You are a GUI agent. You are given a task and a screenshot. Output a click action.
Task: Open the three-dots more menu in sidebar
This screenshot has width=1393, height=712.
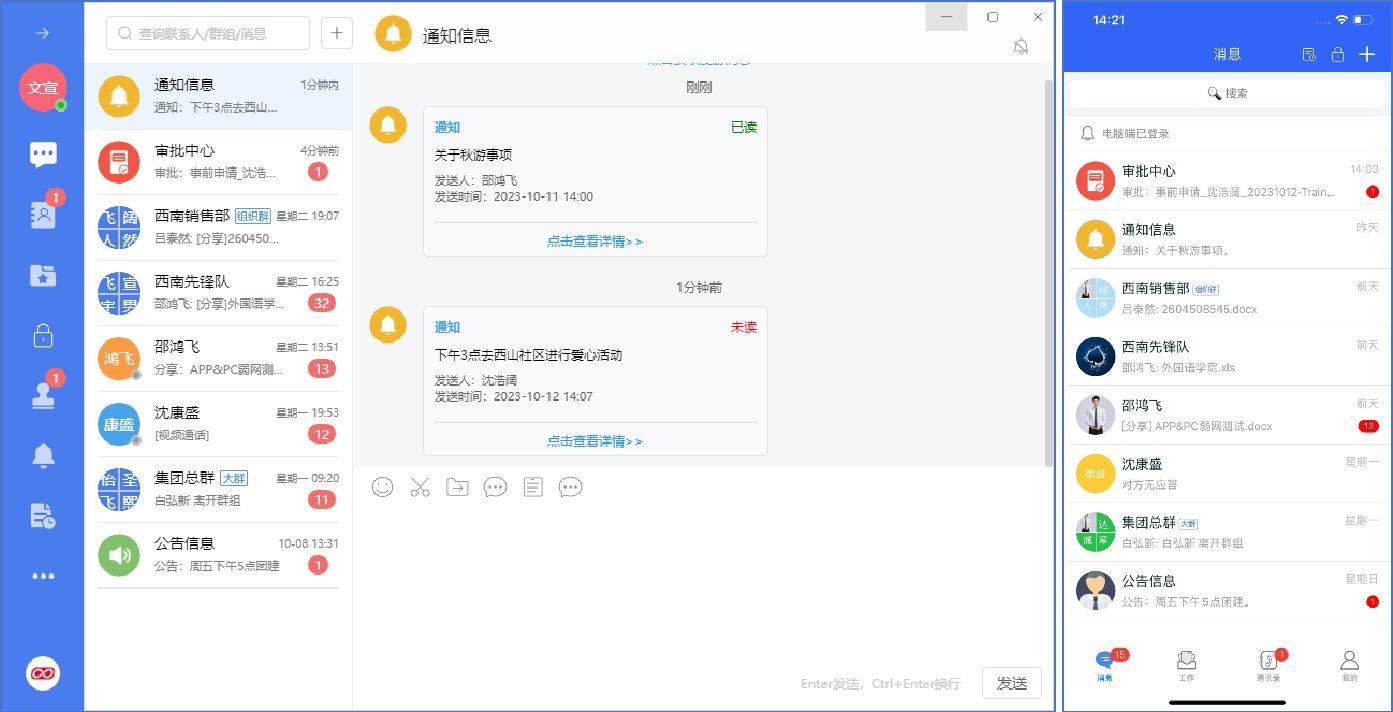pos(43,576)
